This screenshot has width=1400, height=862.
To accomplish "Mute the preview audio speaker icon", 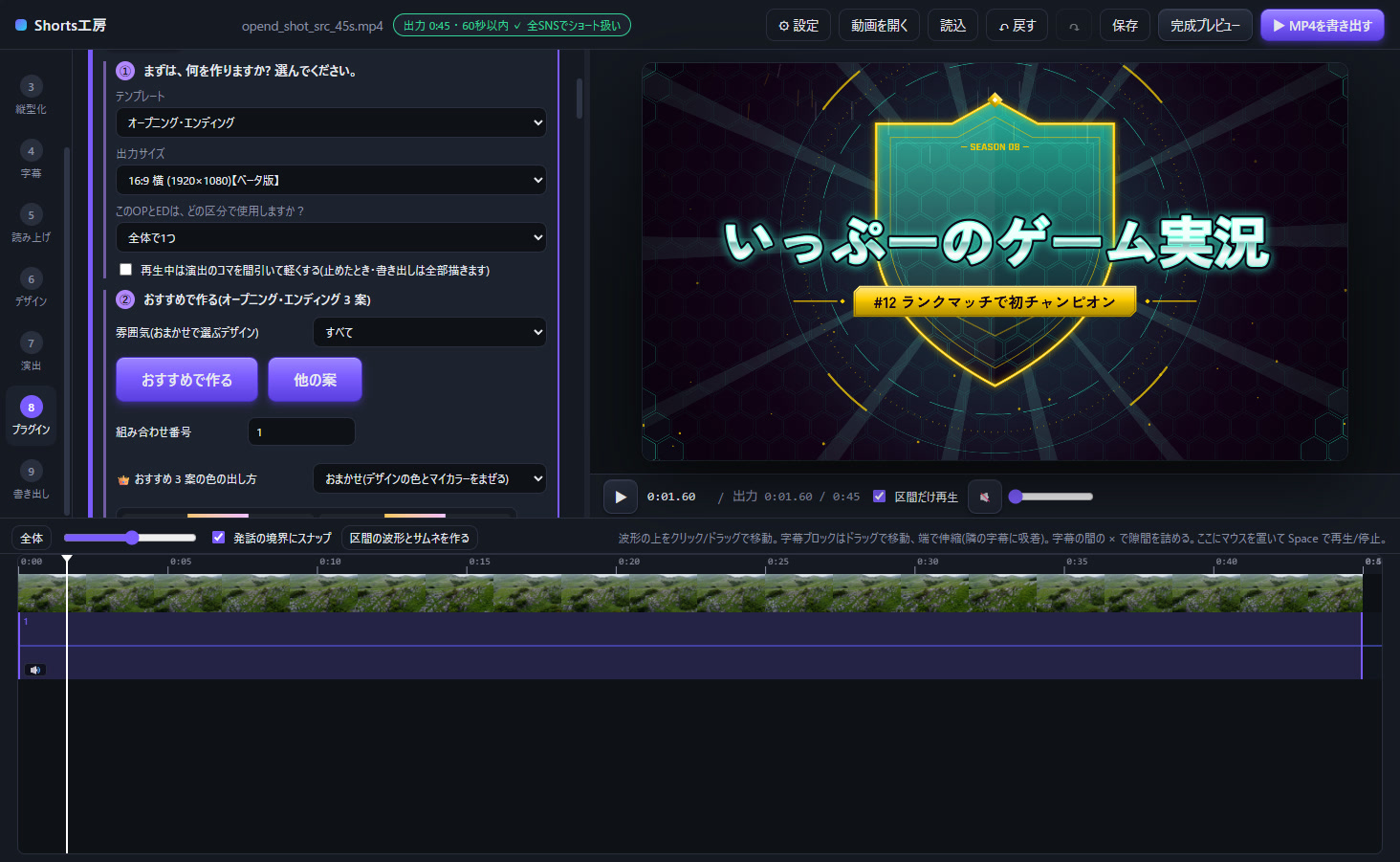I will (x=984, y=497).
